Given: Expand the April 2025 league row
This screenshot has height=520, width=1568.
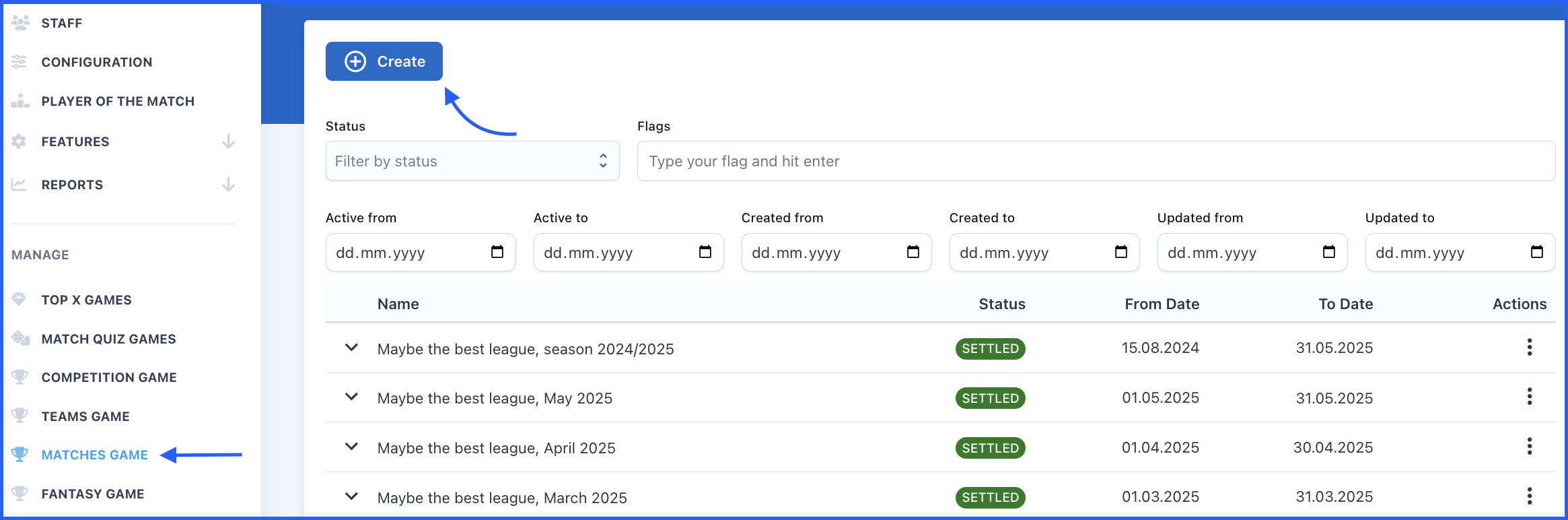Looking at the screenshot, I should pos(351,447).
